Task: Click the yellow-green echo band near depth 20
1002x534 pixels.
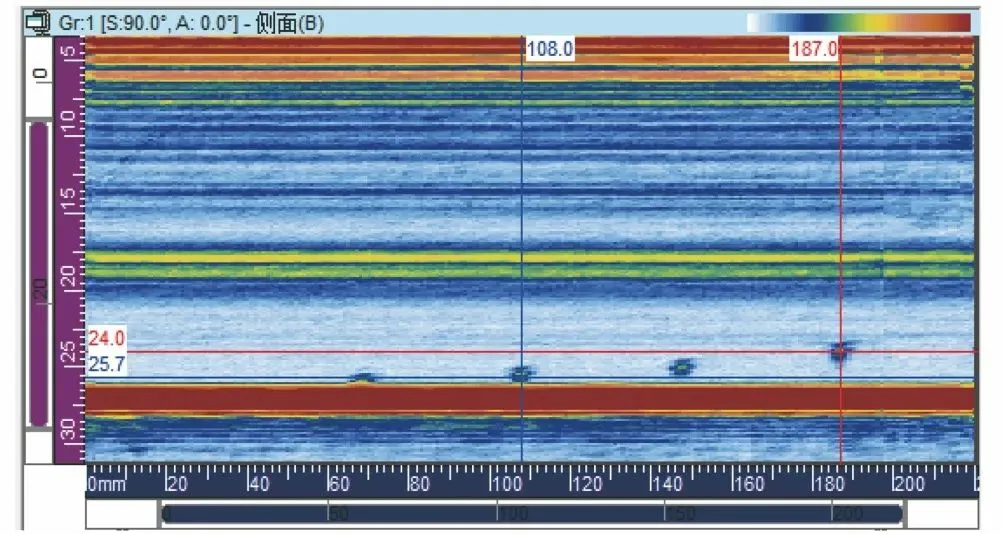Action: [x=530, y=263]
